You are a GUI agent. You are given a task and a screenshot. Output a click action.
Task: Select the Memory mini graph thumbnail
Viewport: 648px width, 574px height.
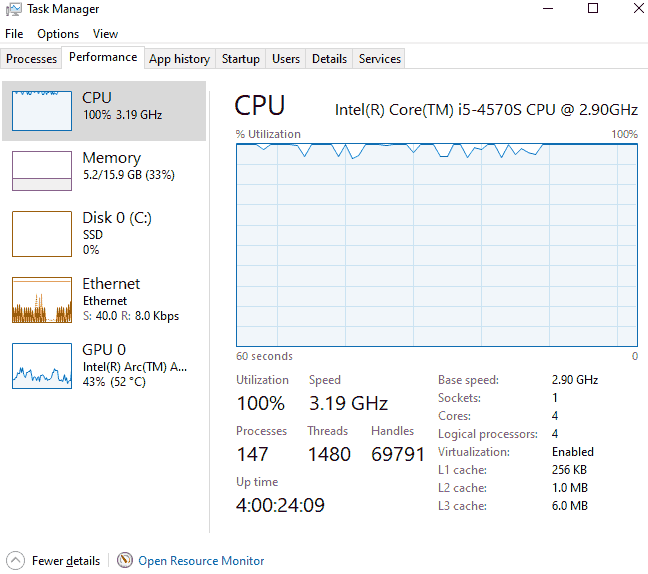point(42,171)
